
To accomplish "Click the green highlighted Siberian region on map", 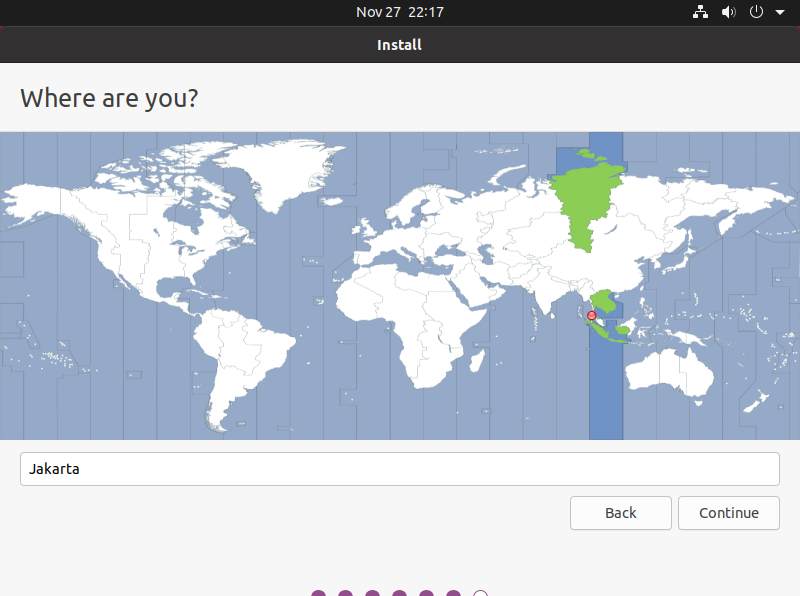I will 587,202.
